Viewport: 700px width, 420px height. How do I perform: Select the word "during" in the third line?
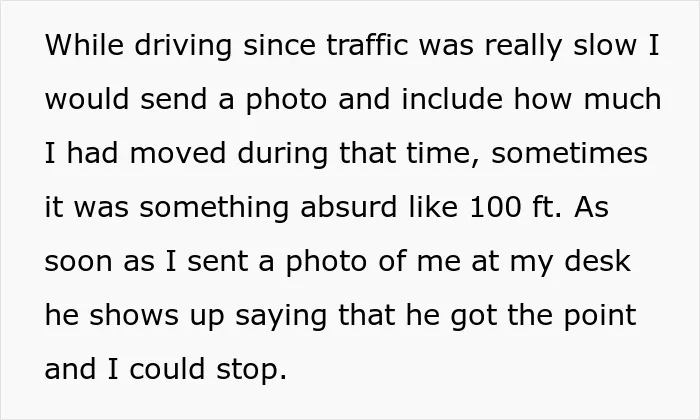coord(283,155)
